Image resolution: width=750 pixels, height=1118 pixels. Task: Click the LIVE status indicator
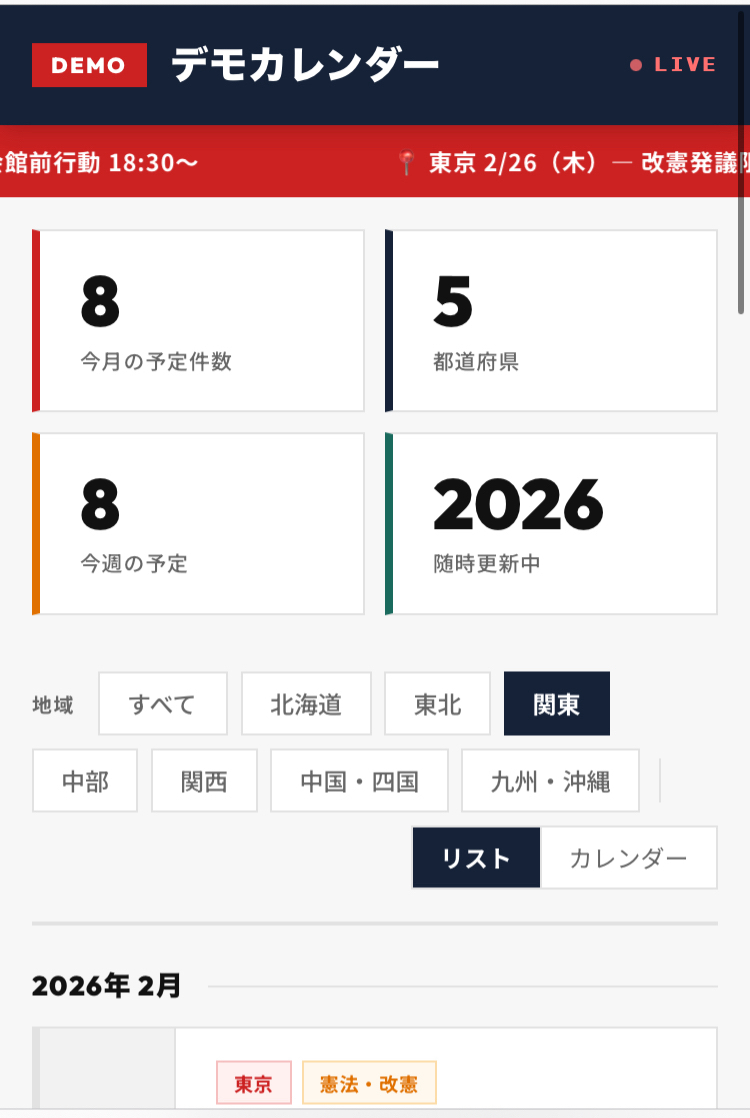(674, 65)
